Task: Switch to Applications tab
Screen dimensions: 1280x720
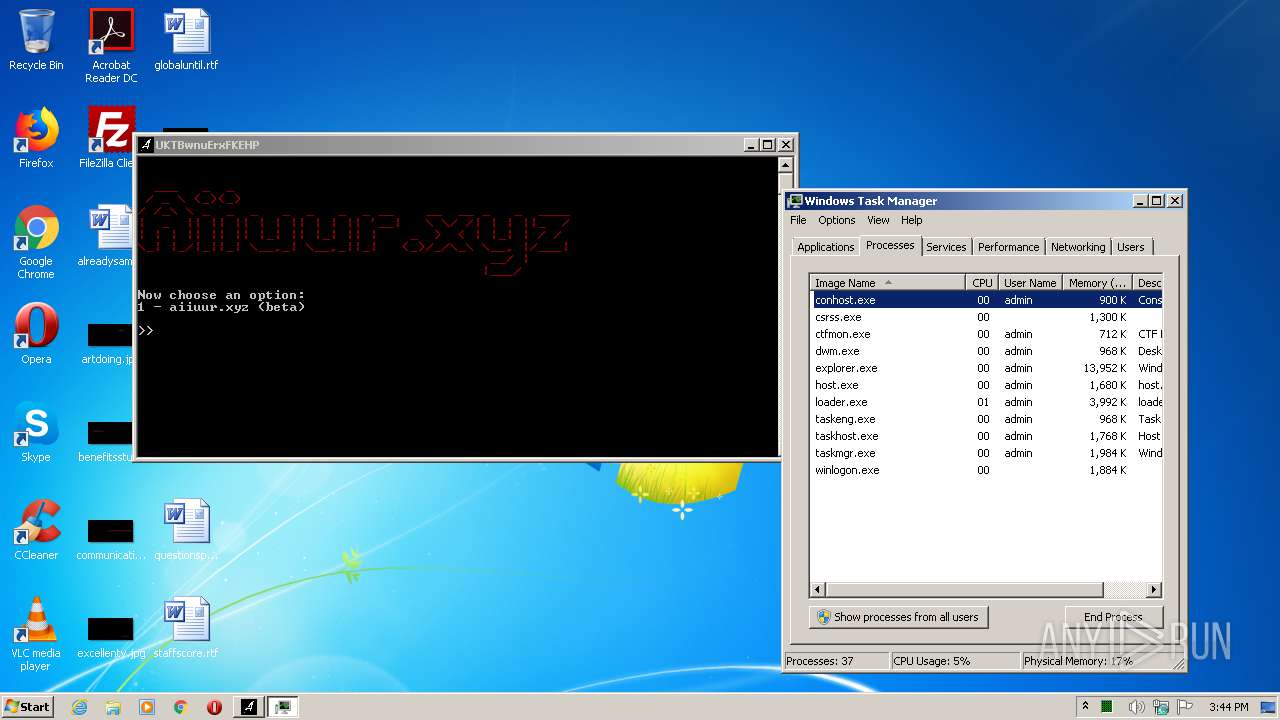Action: coord(826,247)
